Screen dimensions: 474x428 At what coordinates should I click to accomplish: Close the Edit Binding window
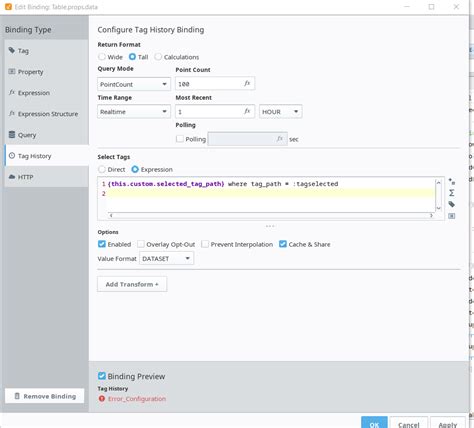pyautogui.click(x=456, y=7)
